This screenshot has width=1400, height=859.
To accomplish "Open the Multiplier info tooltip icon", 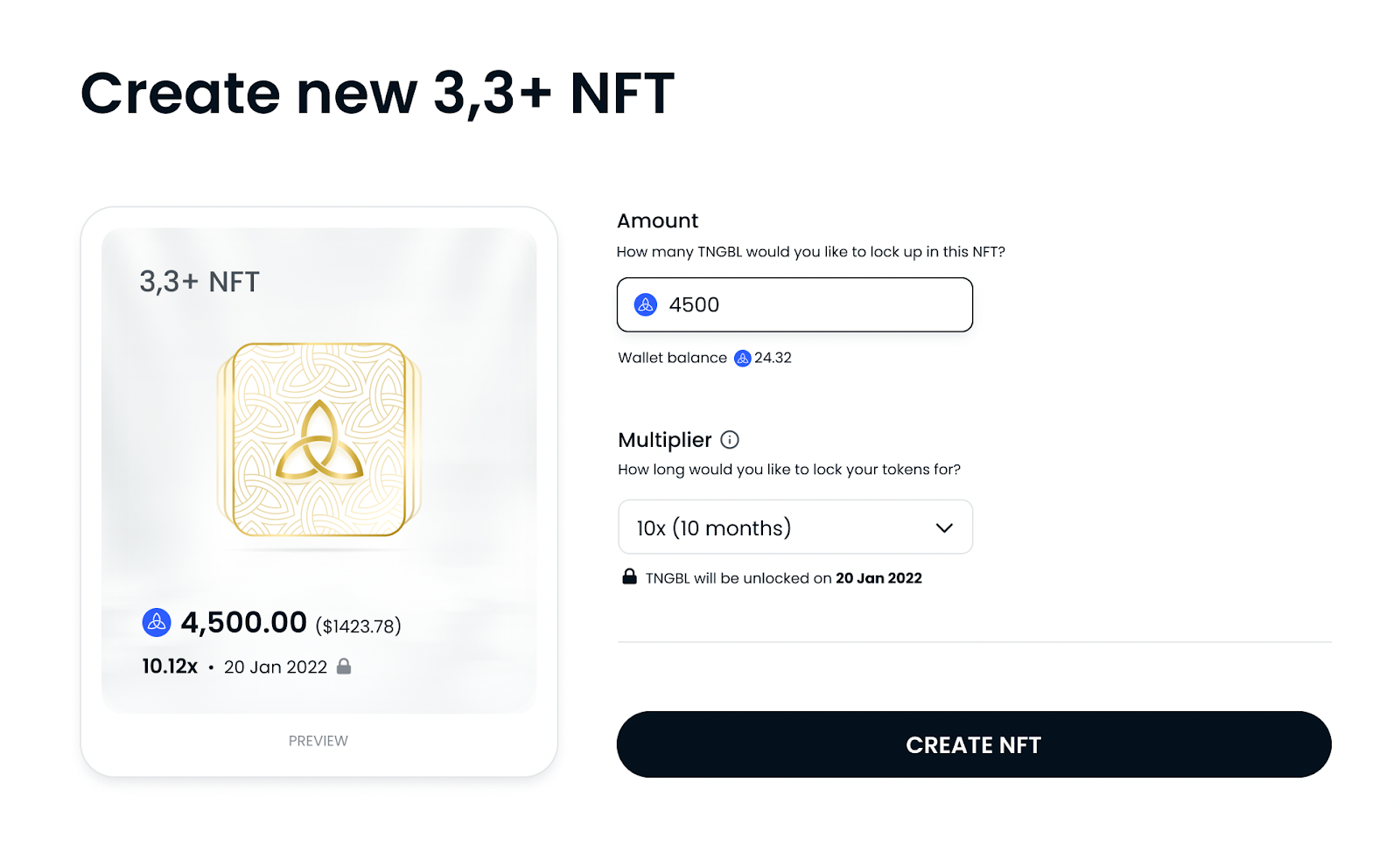I will [730, 439].
